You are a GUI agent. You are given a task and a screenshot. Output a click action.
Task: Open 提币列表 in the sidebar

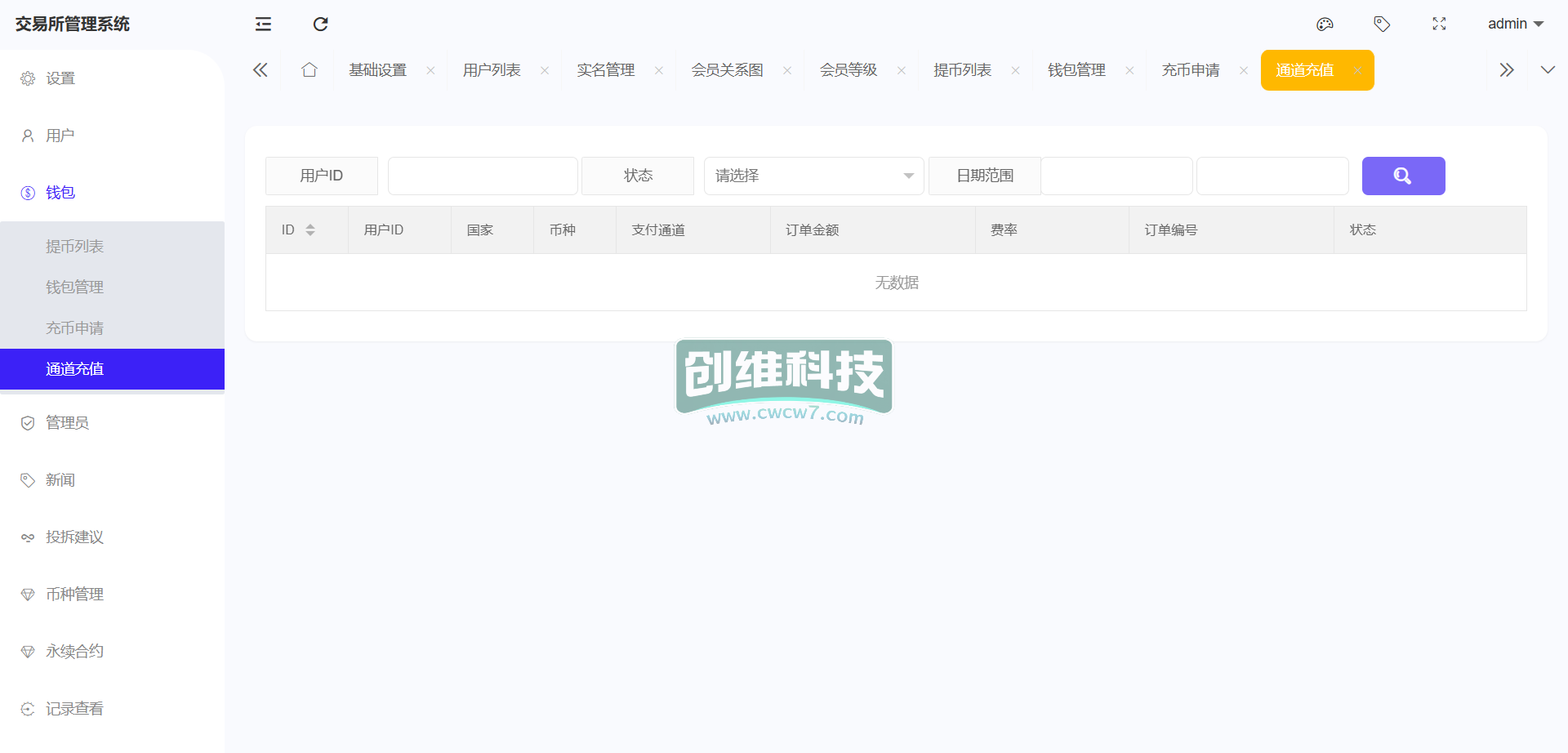[x=74, y=247]
